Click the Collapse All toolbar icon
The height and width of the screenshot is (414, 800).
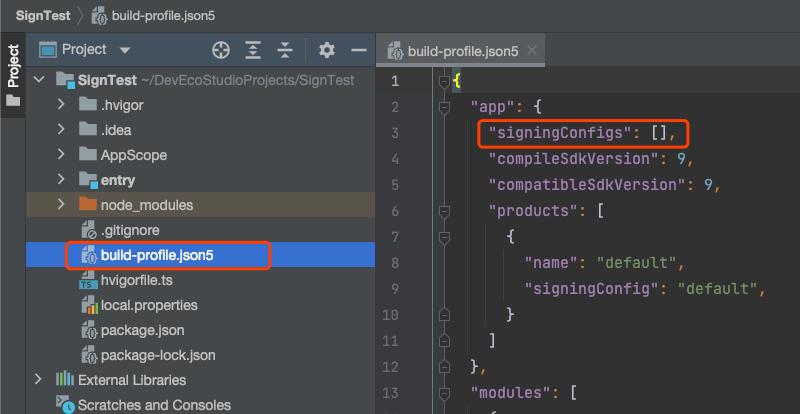pos(286,49)
